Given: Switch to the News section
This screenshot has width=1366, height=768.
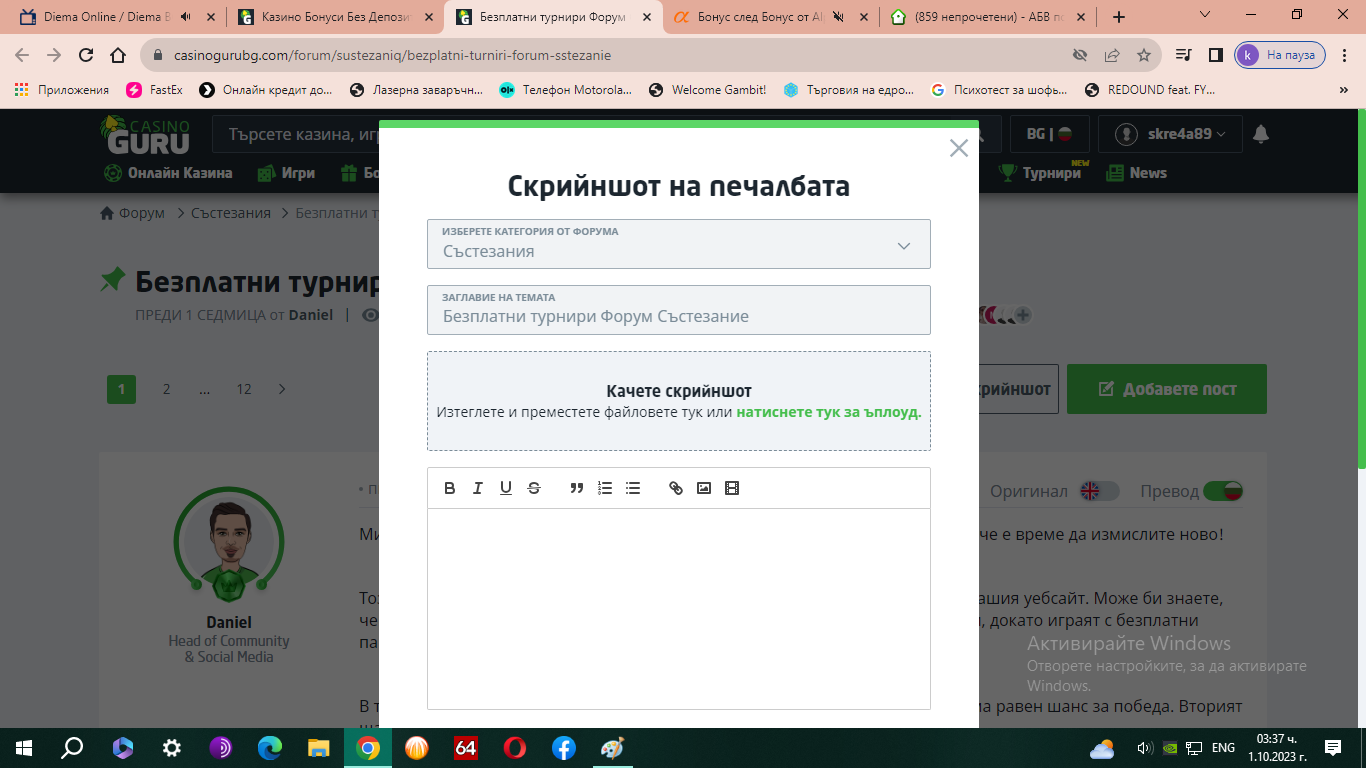Looking at the screenshot, I should [x=1148, y=172].
